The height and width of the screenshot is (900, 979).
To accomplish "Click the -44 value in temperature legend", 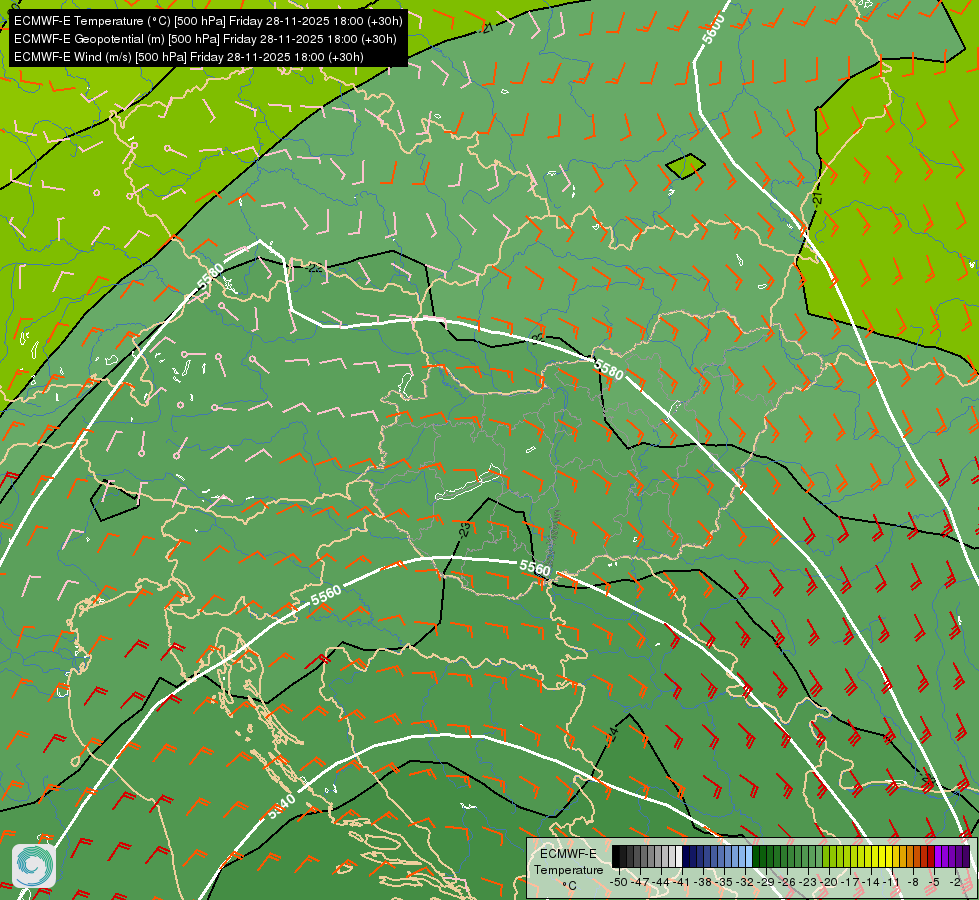I will click(661, 882).
